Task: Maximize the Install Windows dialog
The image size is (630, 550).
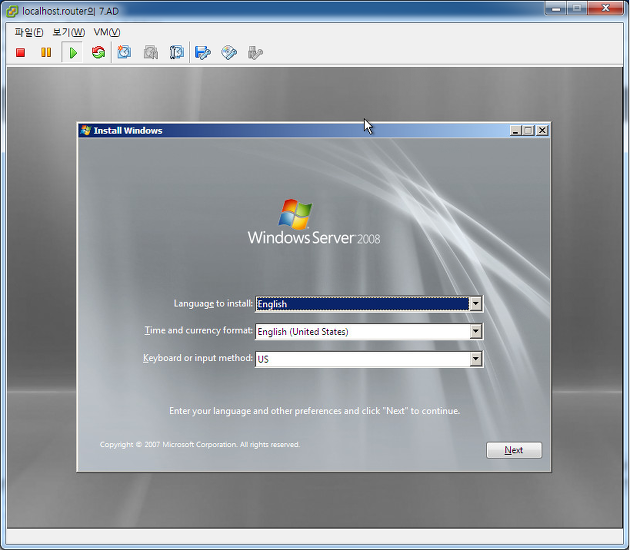Action: tap(529, 130)
